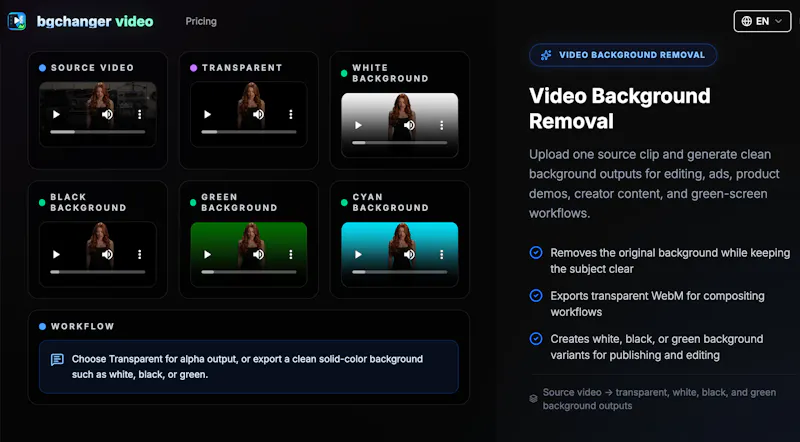The width and height of the screenshot is (800, 442).
Task: Play the Green Background video
Action: (207, 254)
